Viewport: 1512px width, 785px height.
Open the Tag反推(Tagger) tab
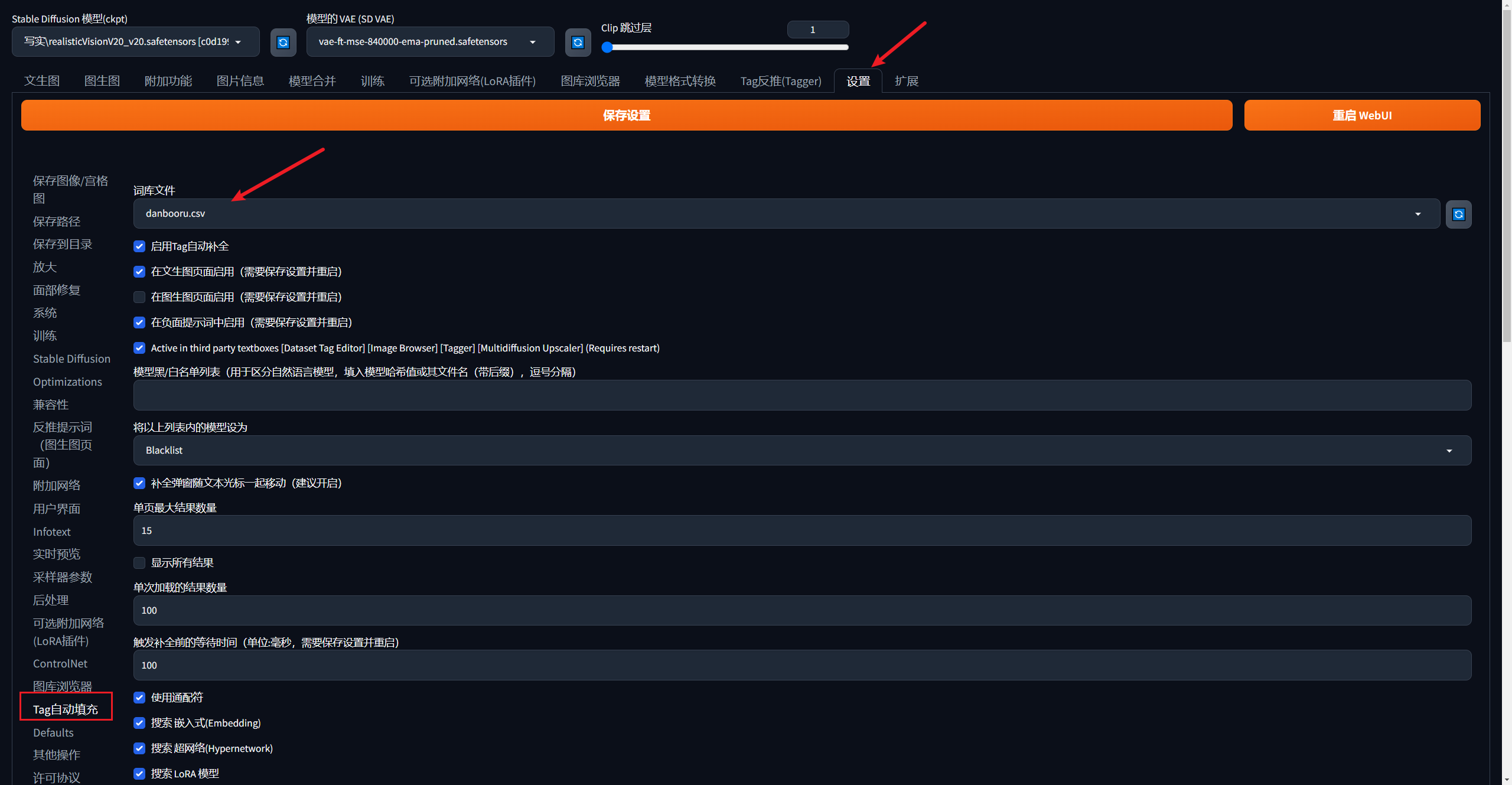pyautogui.click(x=780, y=81)
